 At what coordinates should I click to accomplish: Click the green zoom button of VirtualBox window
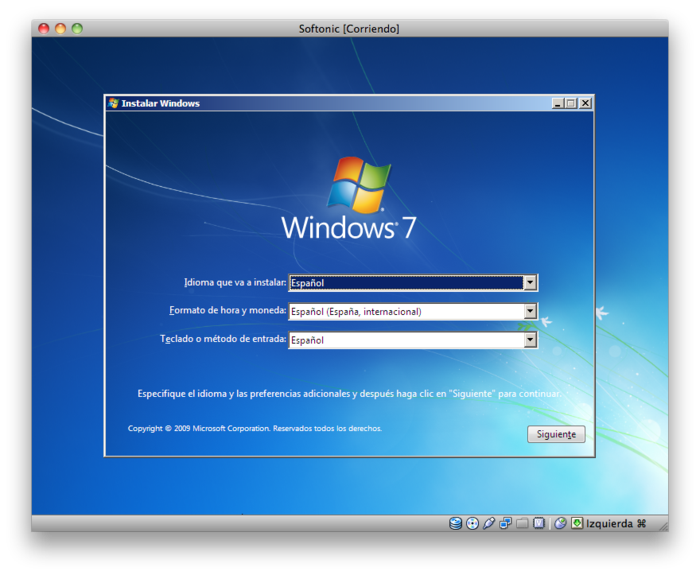77,28
